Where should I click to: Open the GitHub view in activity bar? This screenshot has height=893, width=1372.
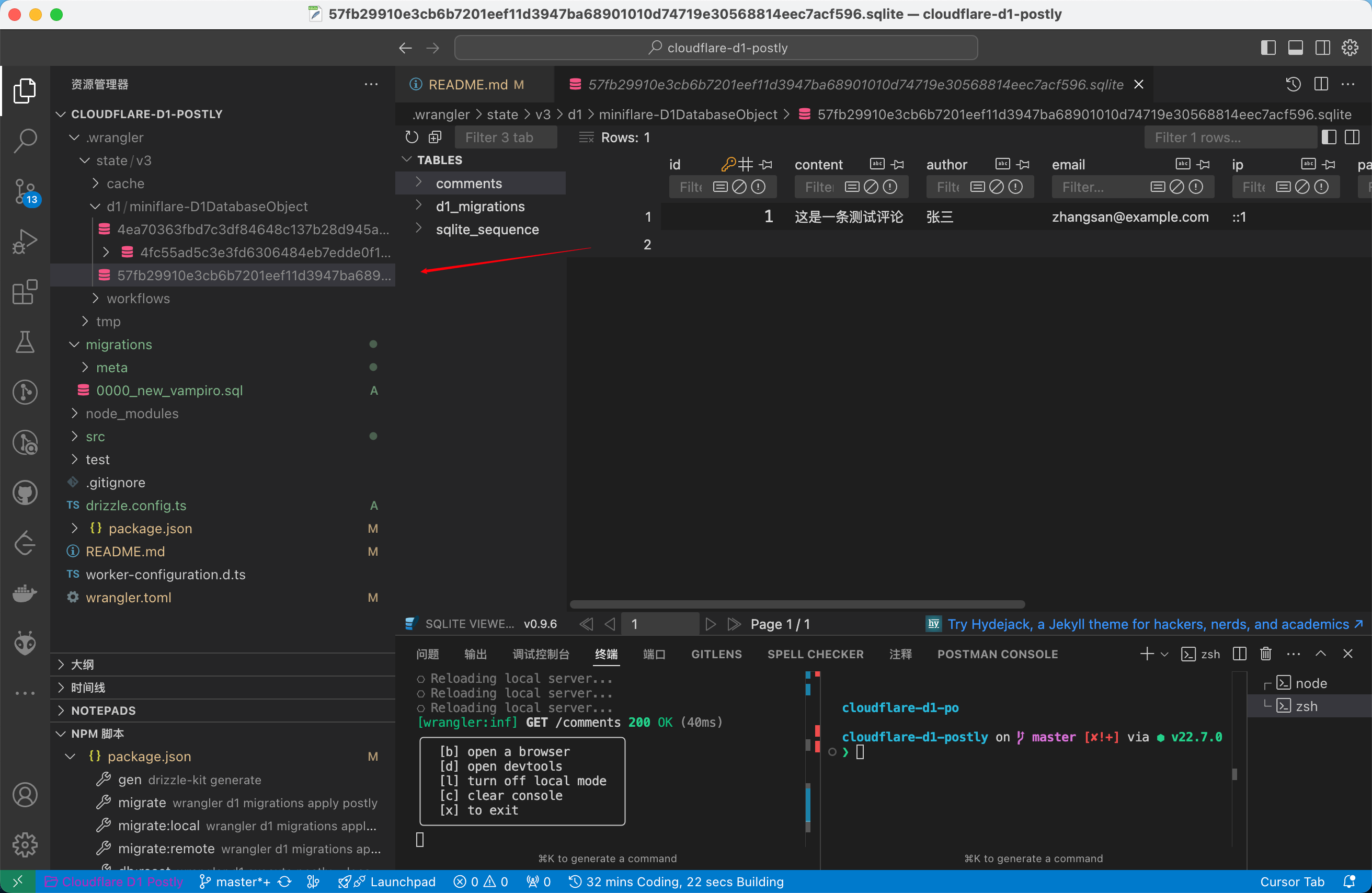pos(25,493)
